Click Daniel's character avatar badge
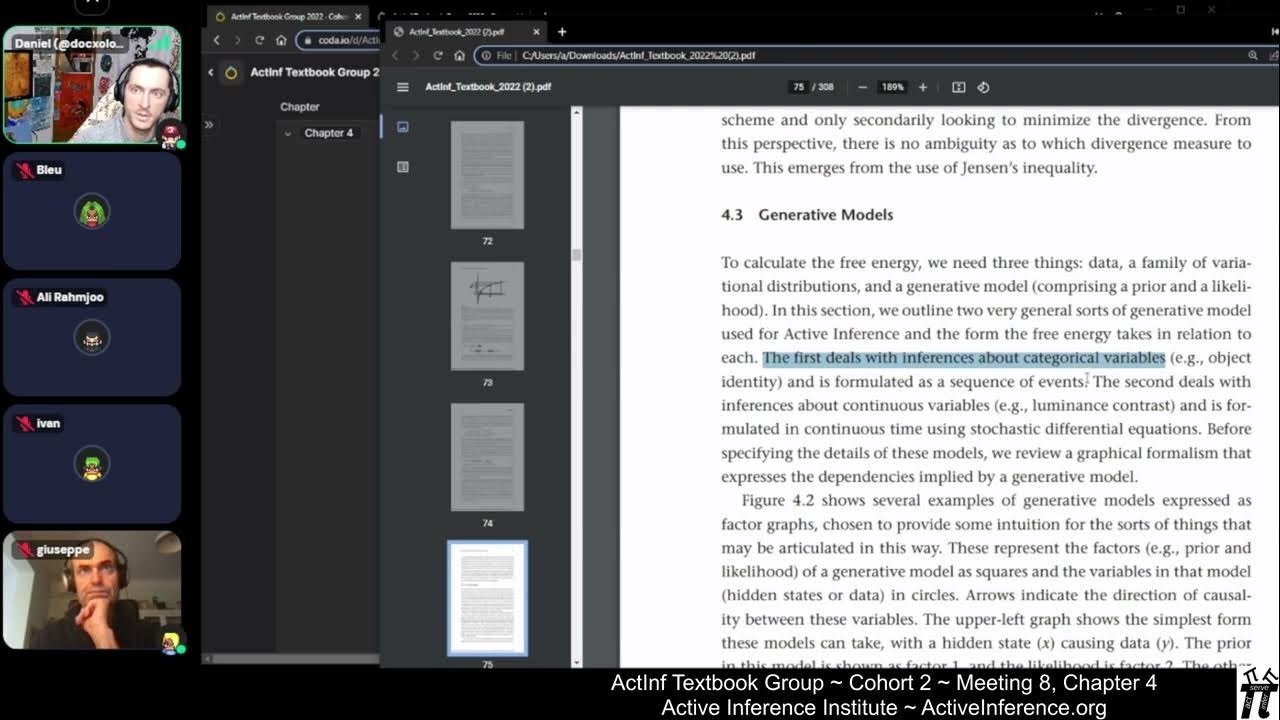Viewport: 1280px width, 720px height. (x=171, y=134)
